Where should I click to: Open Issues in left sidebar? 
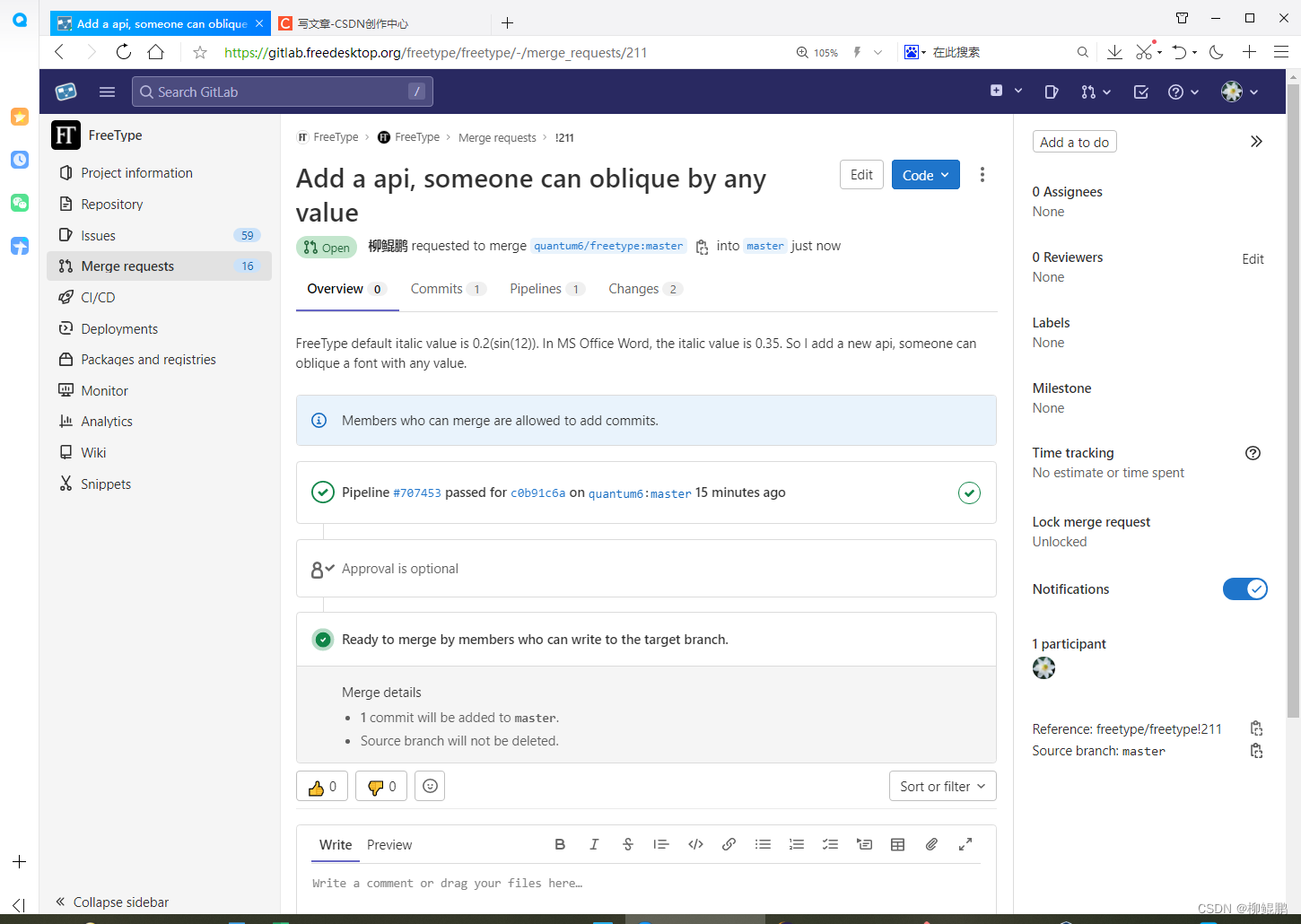159,235
